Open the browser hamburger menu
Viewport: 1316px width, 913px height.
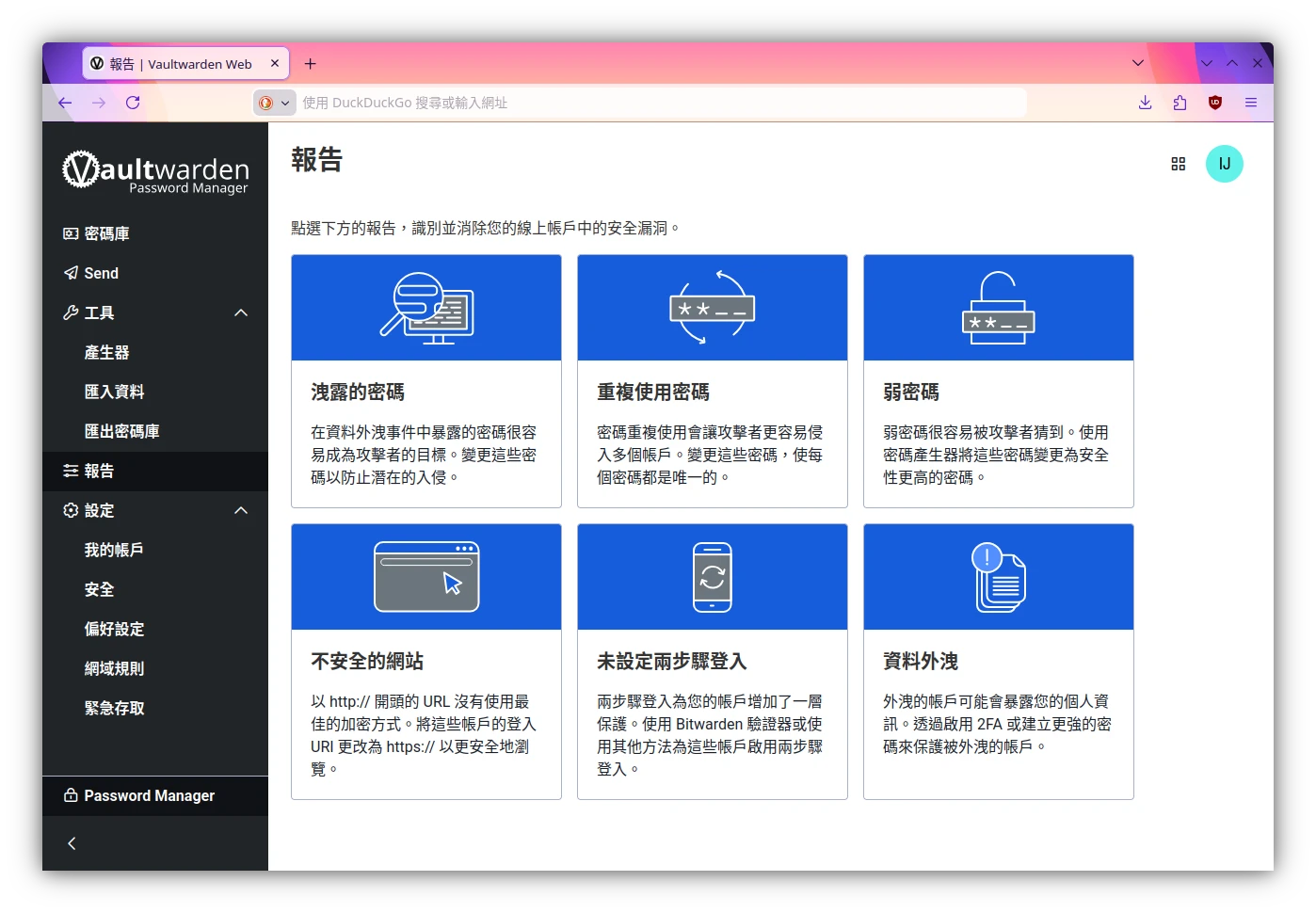point(1251,103)
